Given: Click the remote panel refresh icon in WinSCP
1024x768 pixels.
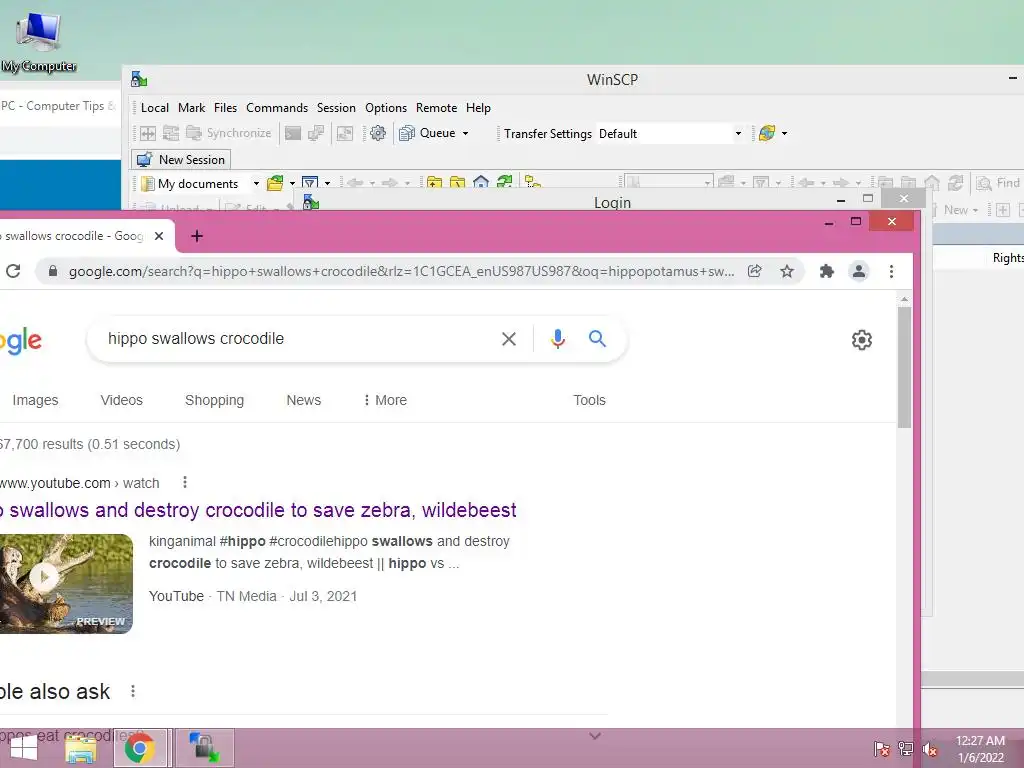Looking at the screenshot, I should tap(955, 184).
